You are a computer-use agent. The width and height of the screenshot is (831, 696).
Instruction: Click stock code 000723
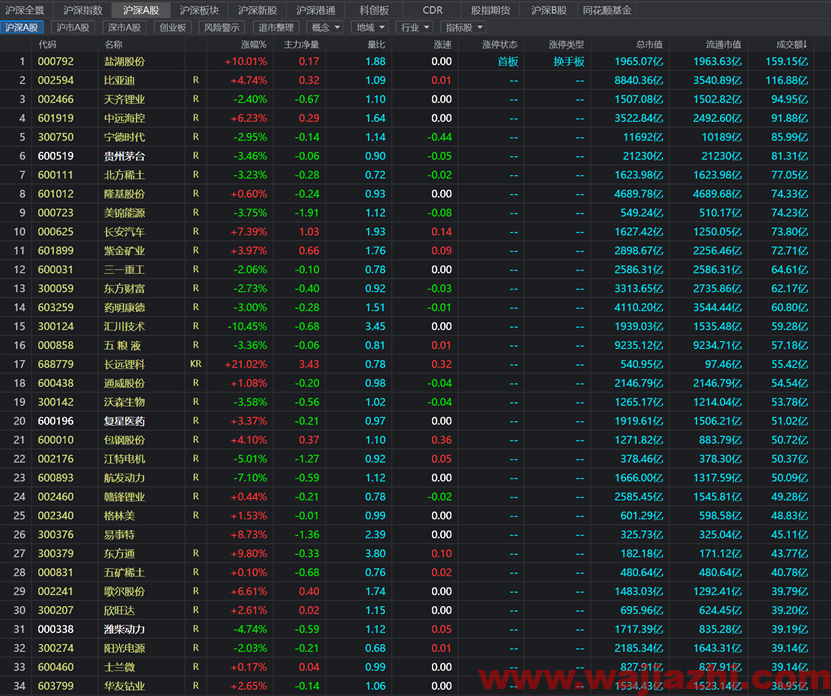click(x=56, y=213)
